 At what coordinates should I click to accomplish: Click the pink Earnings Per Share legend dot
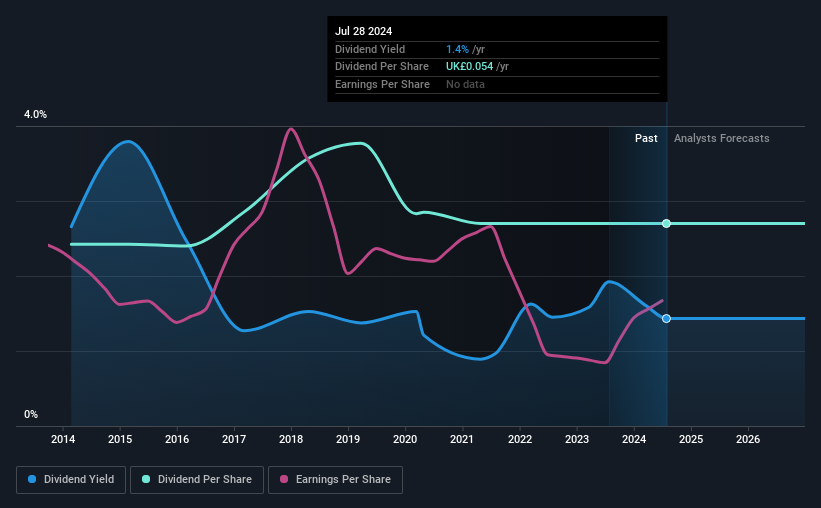pyautogui.click(x=284, y=479)
